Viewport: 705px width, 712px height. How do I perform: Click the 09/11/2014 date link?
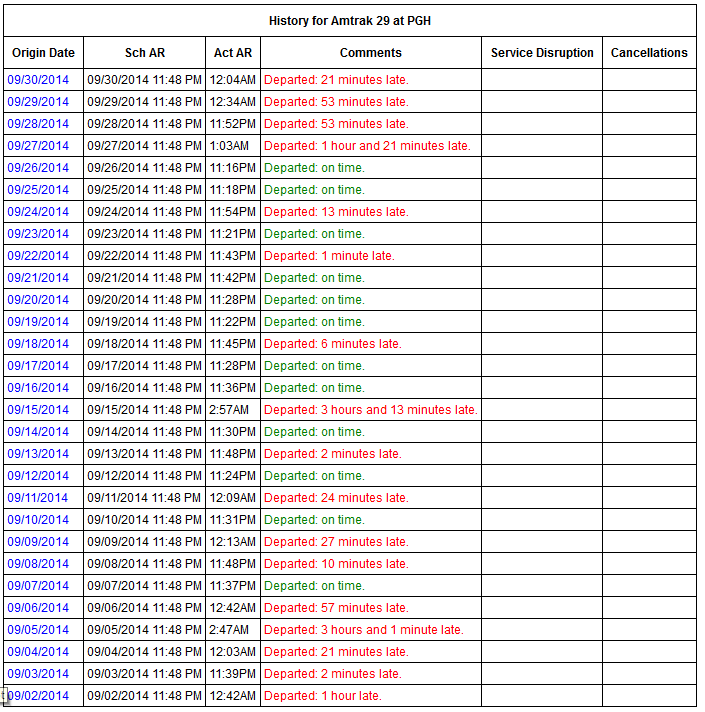tap(38, 498)
